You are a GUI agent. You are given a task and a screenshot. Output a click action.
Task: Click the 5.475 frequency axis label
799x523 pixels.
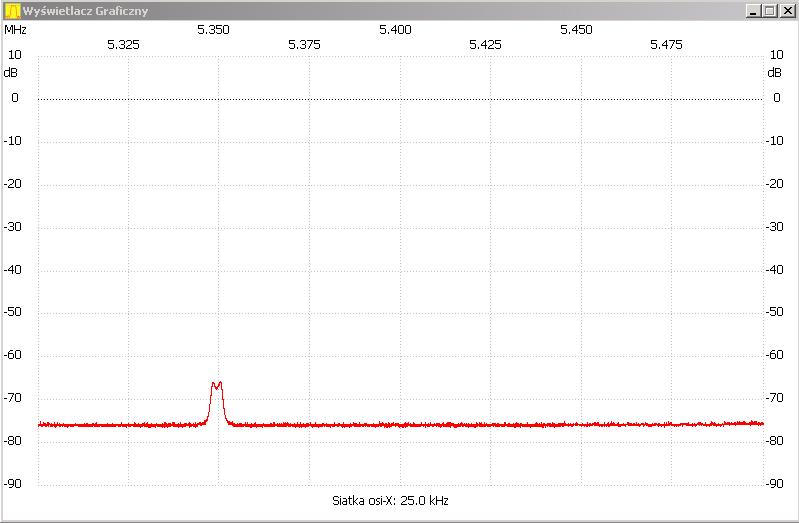point(666,44)
